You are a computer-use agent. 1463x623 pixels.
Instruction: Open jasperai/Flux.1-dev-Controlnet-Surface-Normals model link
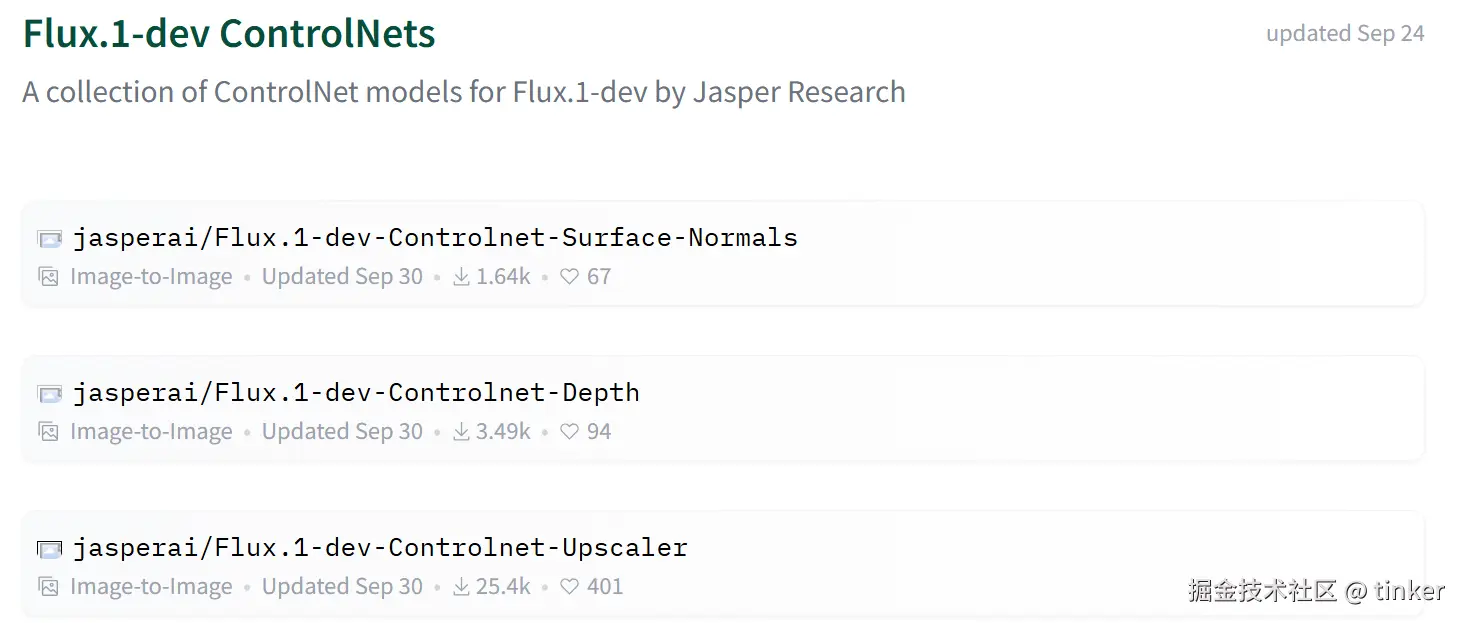tap(435, 238)
